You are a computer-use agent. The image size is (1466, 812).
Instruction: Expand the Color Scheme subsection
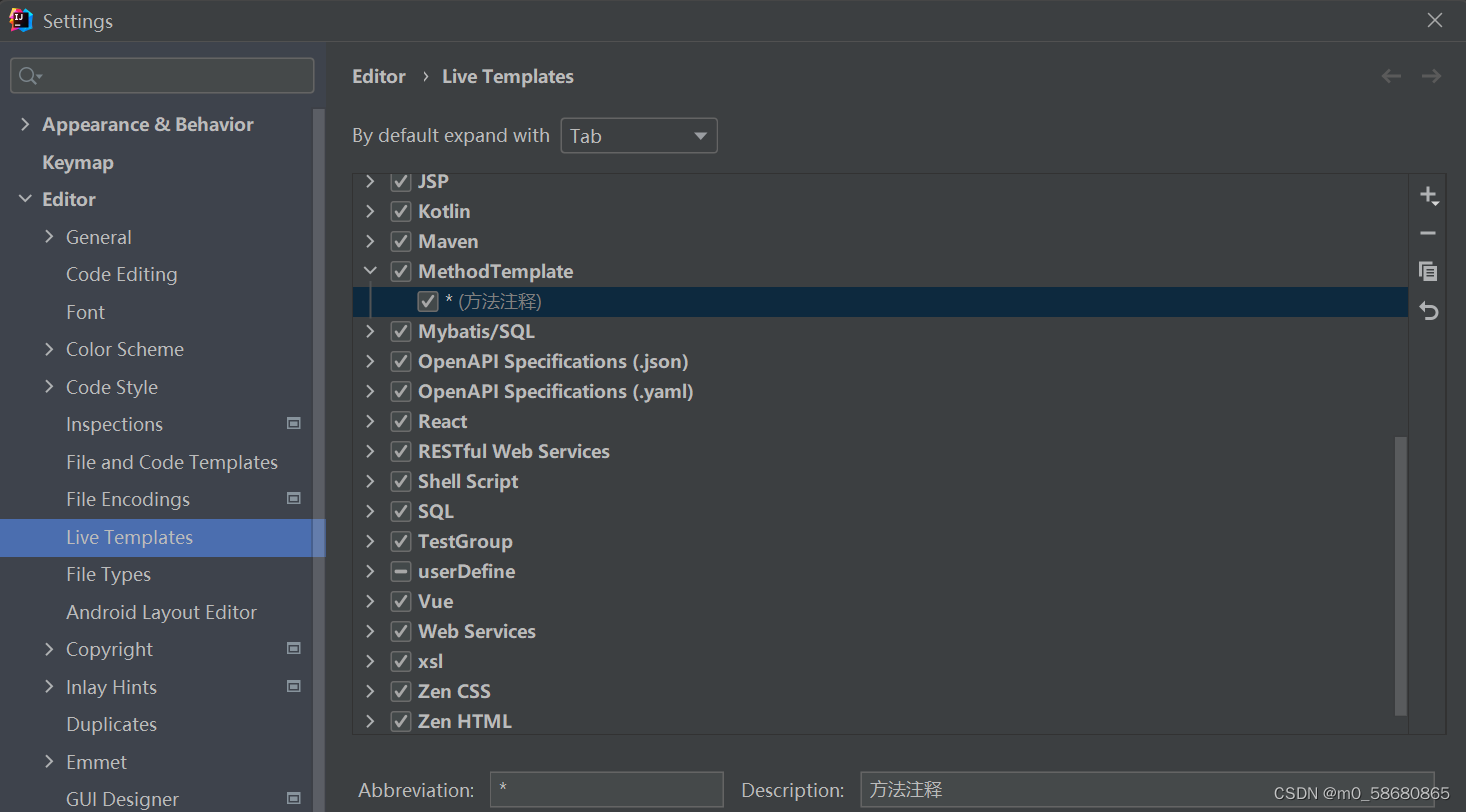click(x=49, y=349)
